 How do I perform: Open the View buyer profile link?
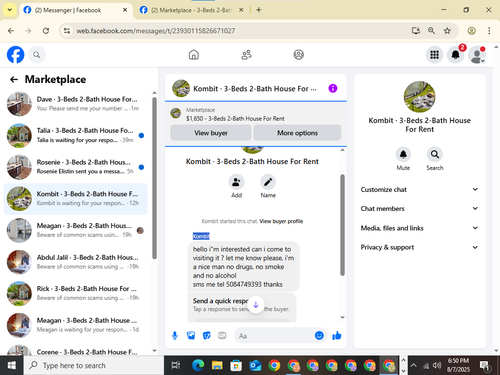281,221
